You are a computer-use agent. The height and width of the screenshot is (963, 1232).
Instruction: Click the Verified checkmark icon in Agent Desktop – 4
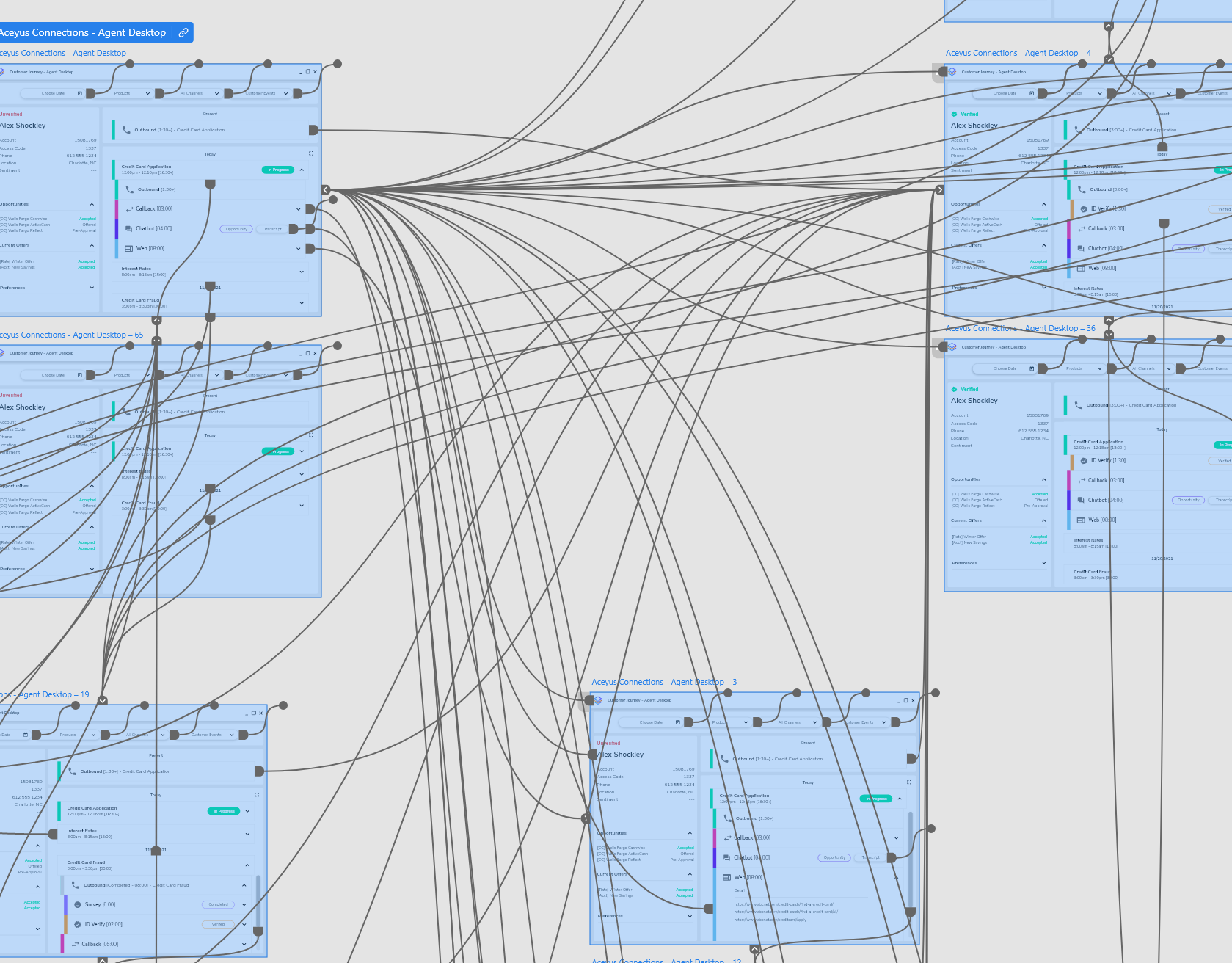tap(955, 114)
